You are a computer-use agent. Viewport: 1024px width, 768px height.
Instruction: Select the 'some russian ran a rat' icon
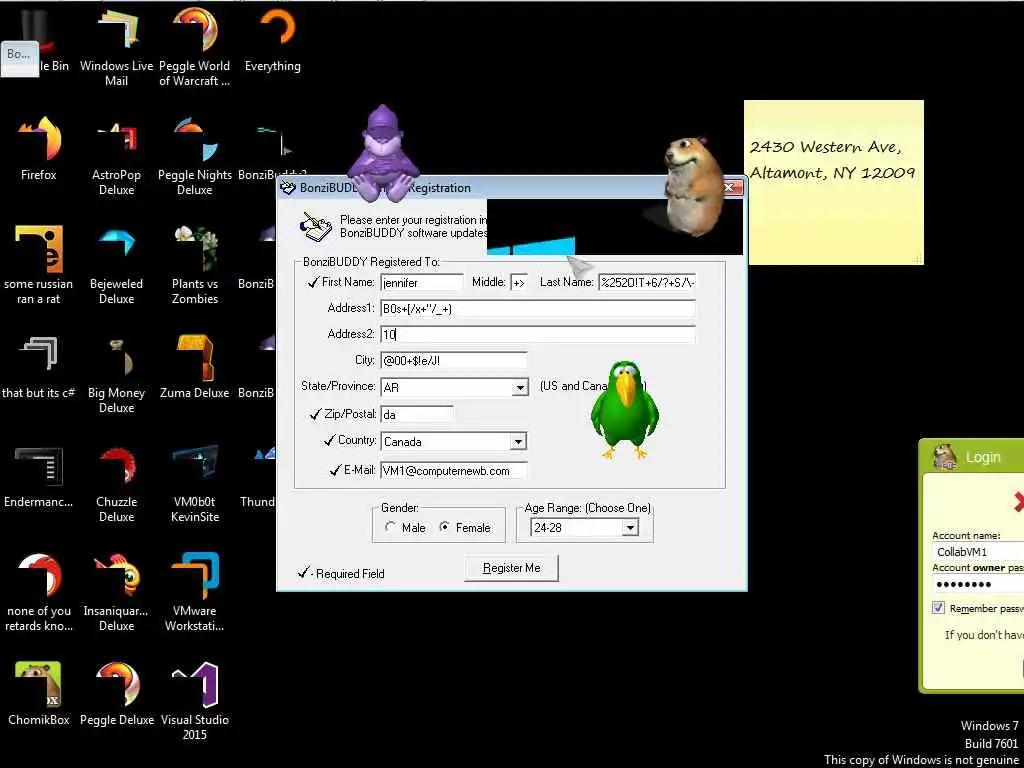click(x=39, y=265)
